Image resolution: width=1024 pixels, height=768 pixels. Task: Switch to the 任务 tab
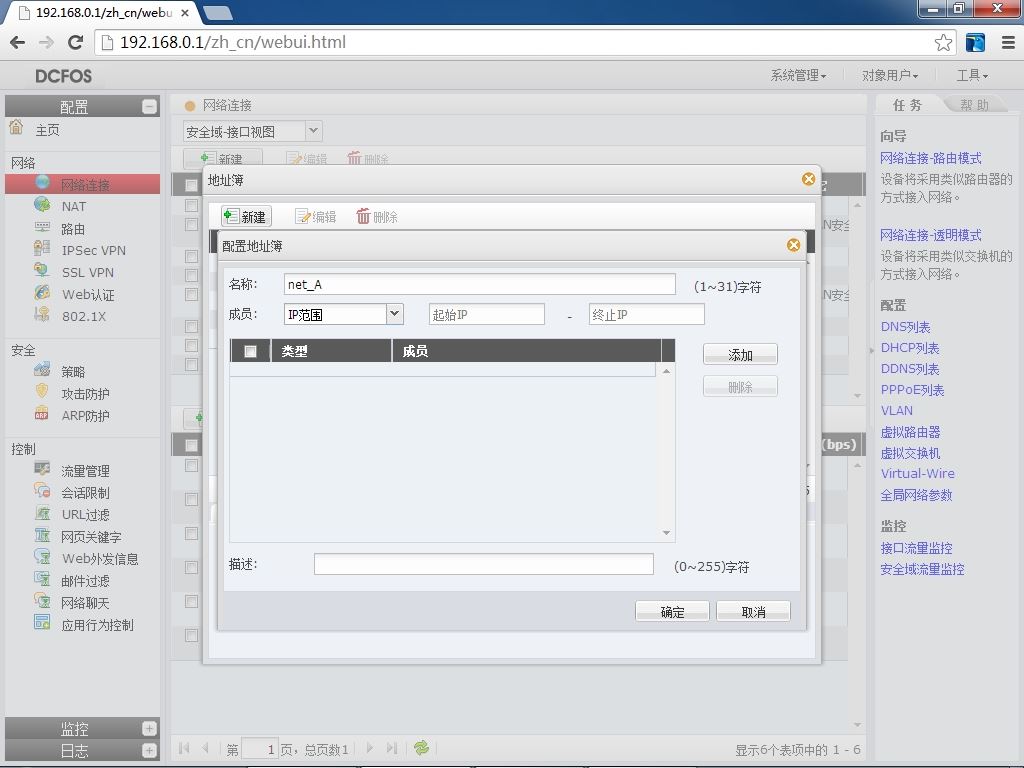908,105
